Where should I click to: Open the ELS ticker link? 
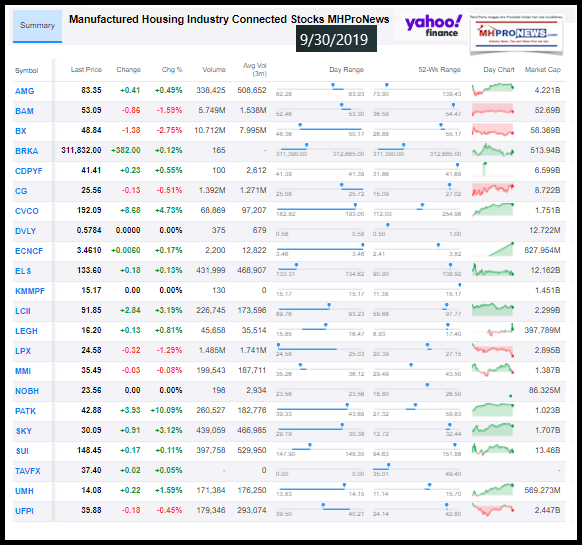click(23, 271)
